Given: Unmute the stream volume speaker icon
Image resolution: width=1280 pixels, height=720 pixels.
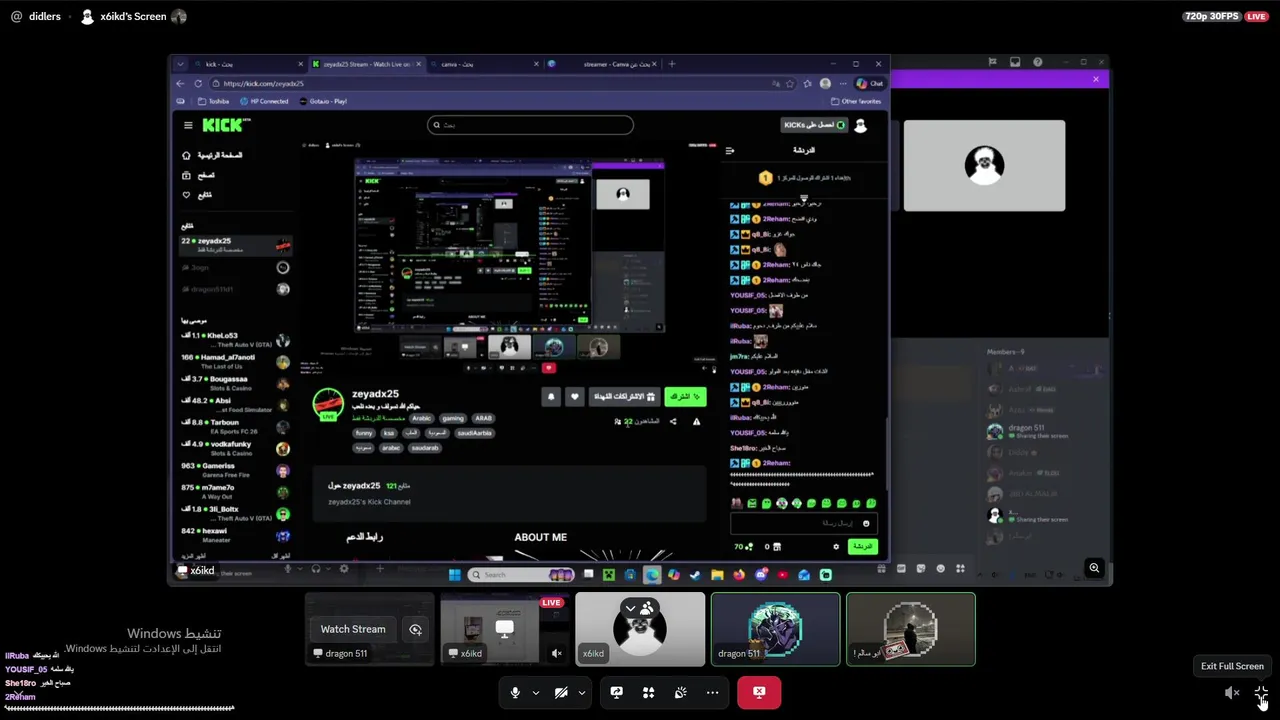Looking at the screenshot, I should (x=1232, y=692).
